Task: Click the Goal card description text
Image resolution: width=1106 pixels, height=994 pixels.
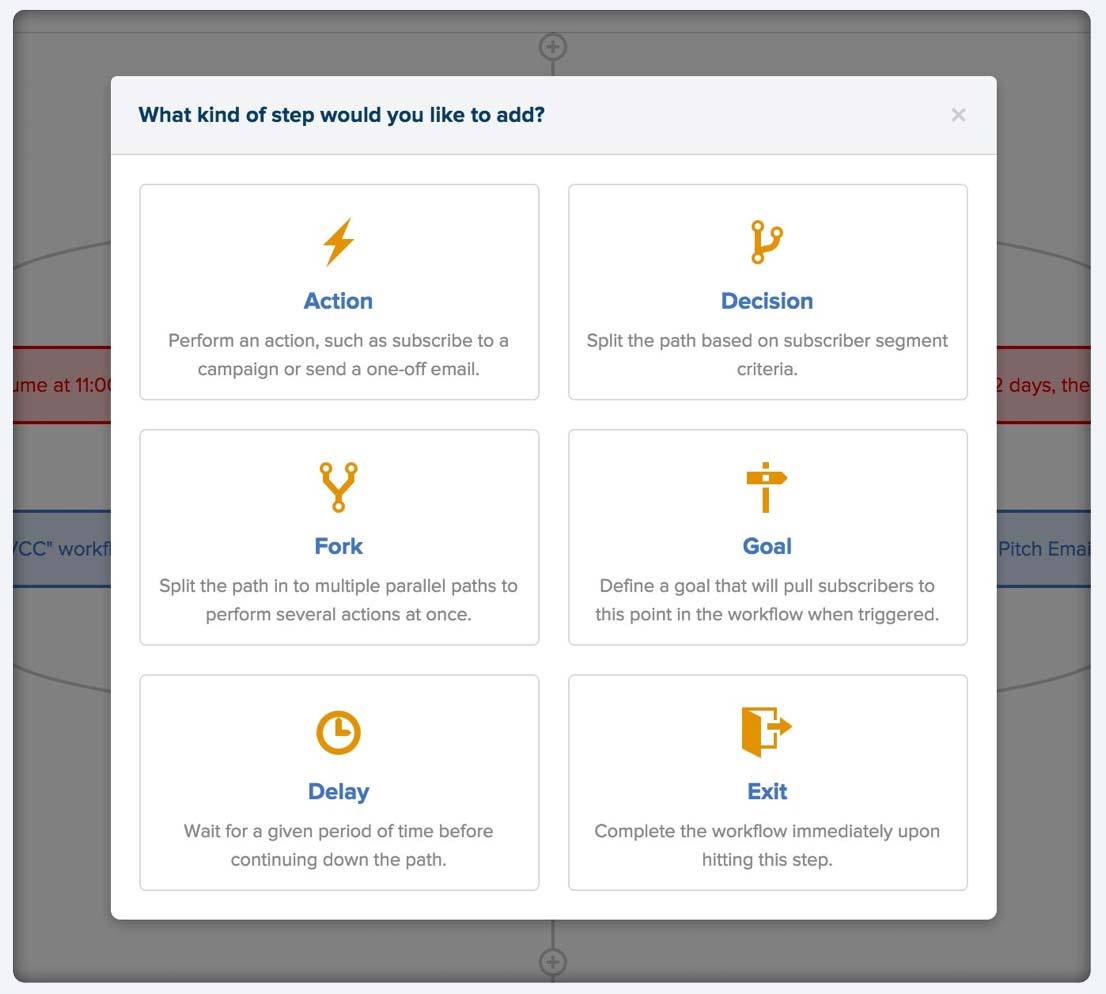Action: pos(767,599)
